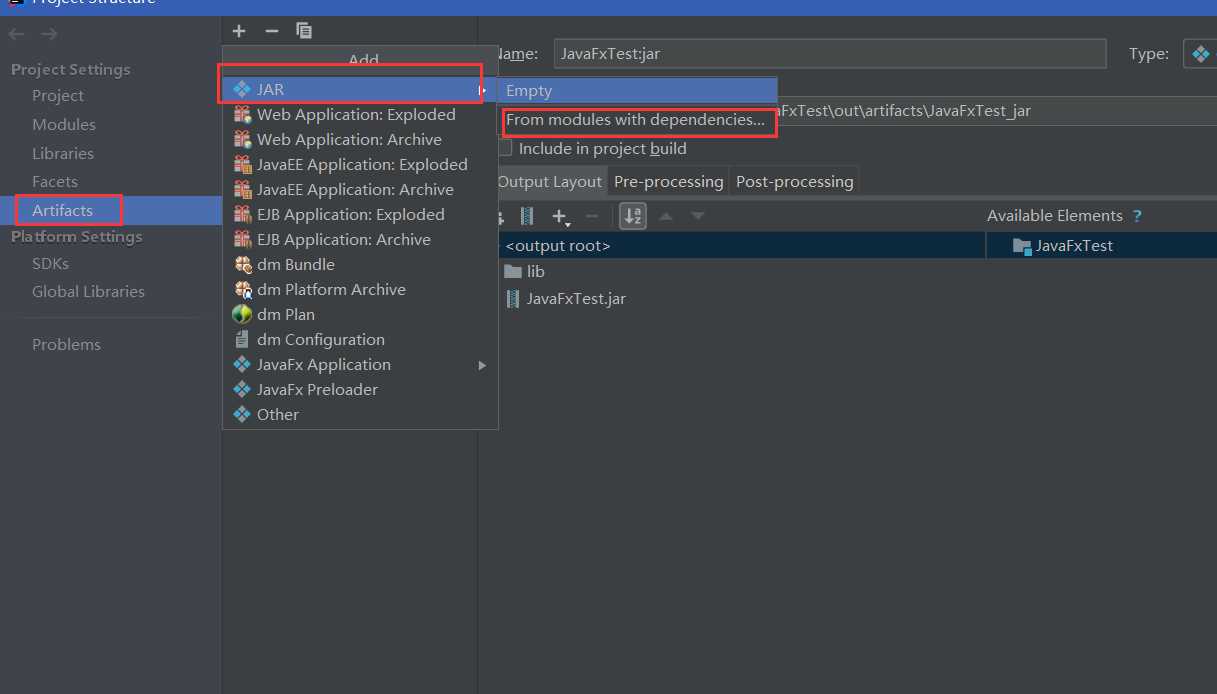Go forward with the right arrow
Image resolution: width=1217 pixels, height=694 pixels.
click(49, 34)
